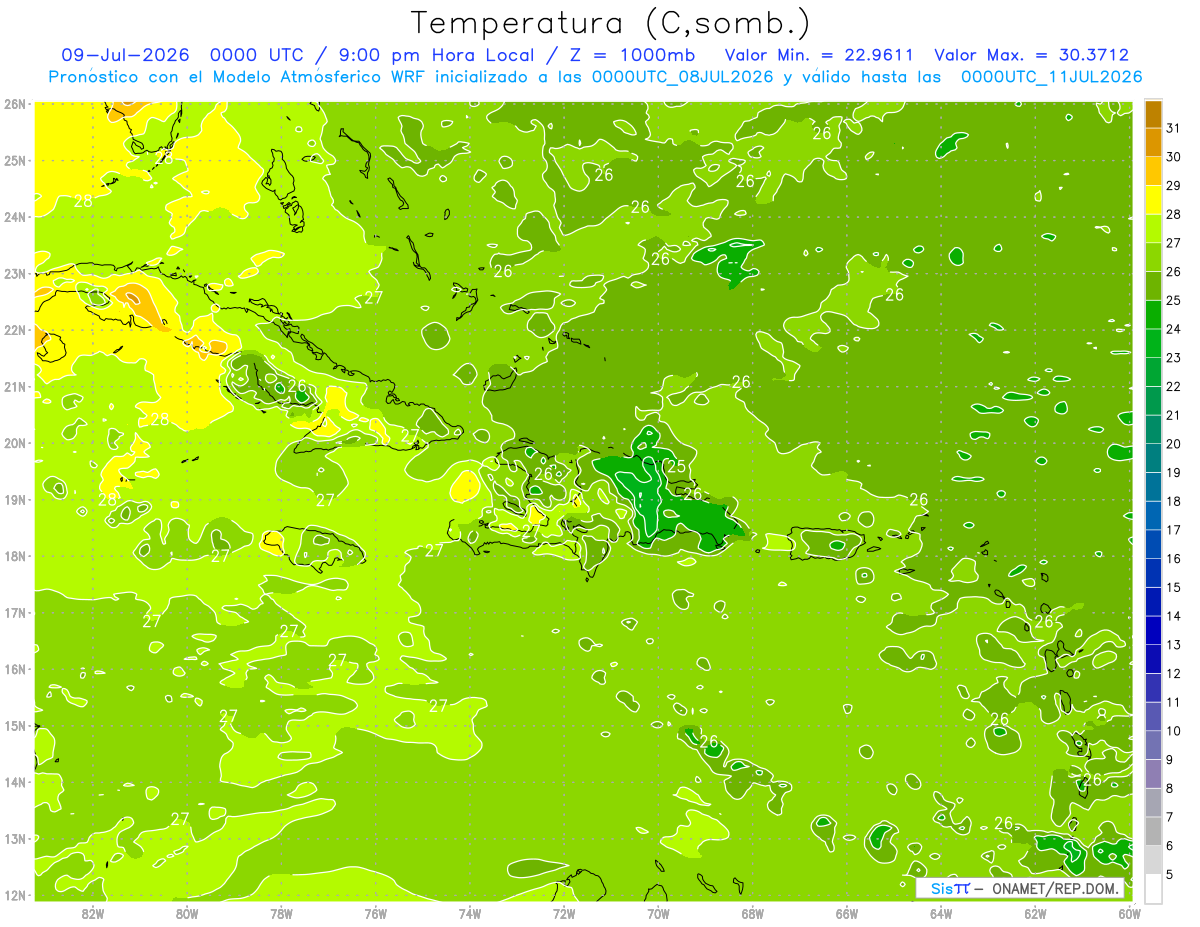Image resolution: width=1200 pixels, height=927 pixels.
Task: Click the colorbar swatch between 30 and 31
Action: (x=1153, y=142)
